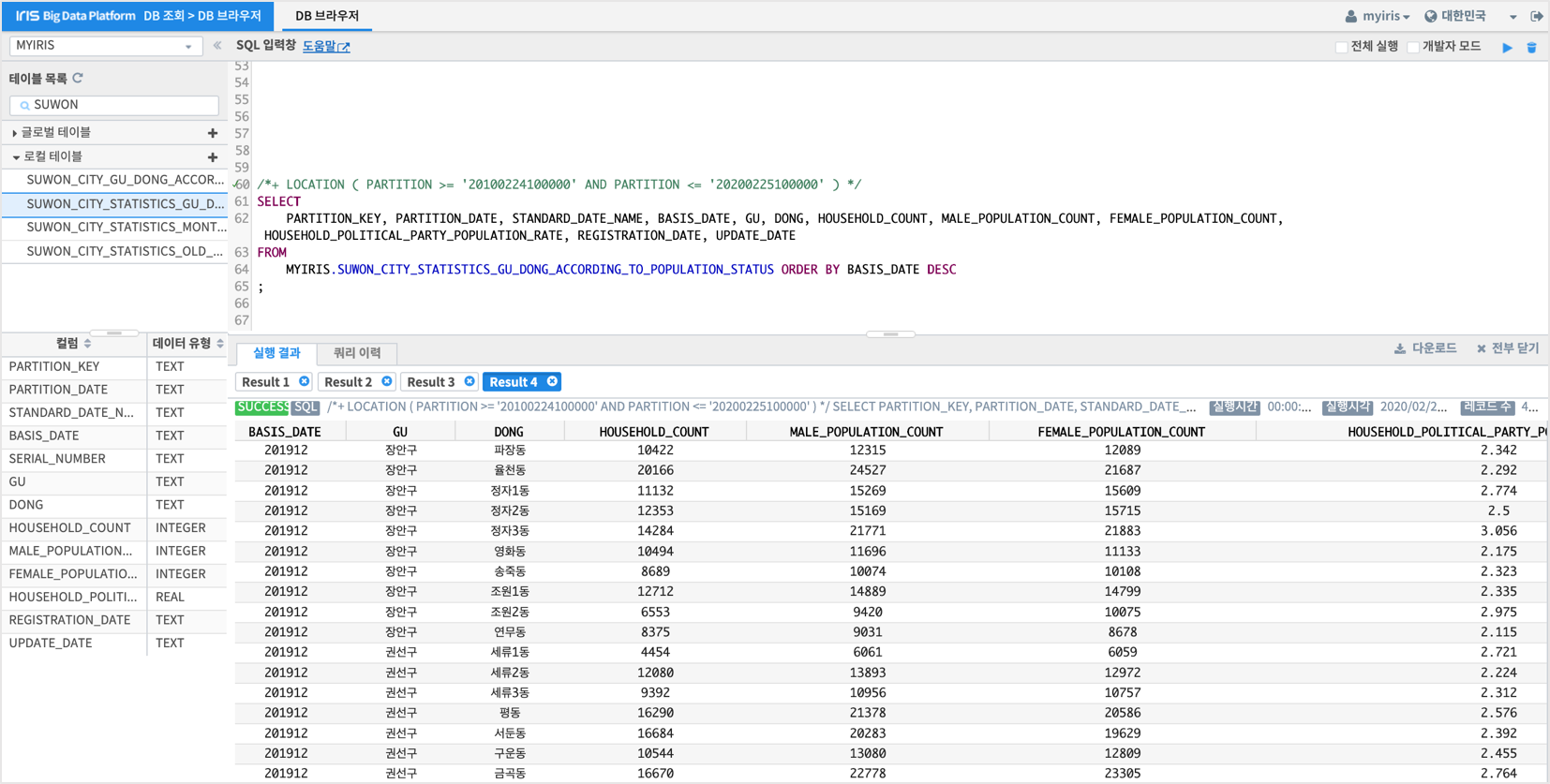Click the HOUSEHOLD_COUNT column header
Viewport: 1550px width, 784px height.
[654, 432]
